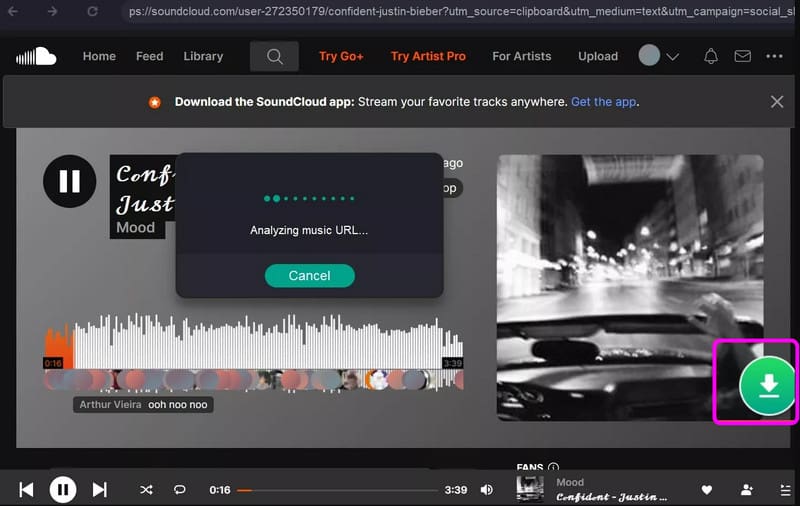Viewport: 800px width, 506px height.
Task: Click the green download button
Action: 767,385
